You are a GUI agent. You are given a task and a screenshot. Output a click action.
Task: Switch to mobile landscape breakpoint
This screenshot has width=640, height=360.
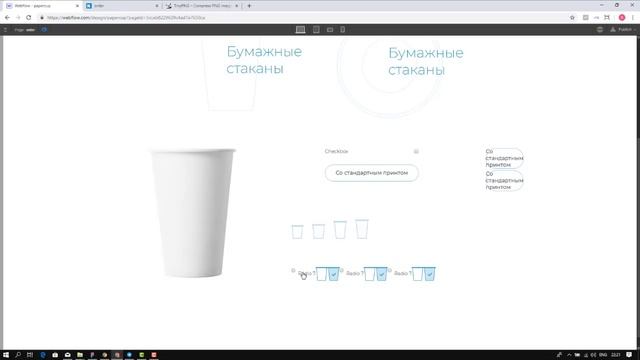pos(330,29)
